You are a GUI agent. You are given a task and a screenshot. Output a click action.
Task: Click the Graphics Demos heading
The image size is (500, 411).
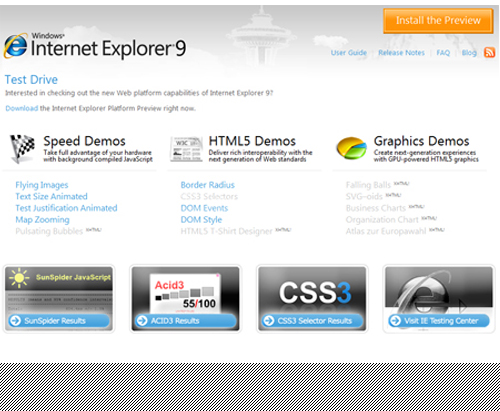point(421,141)
